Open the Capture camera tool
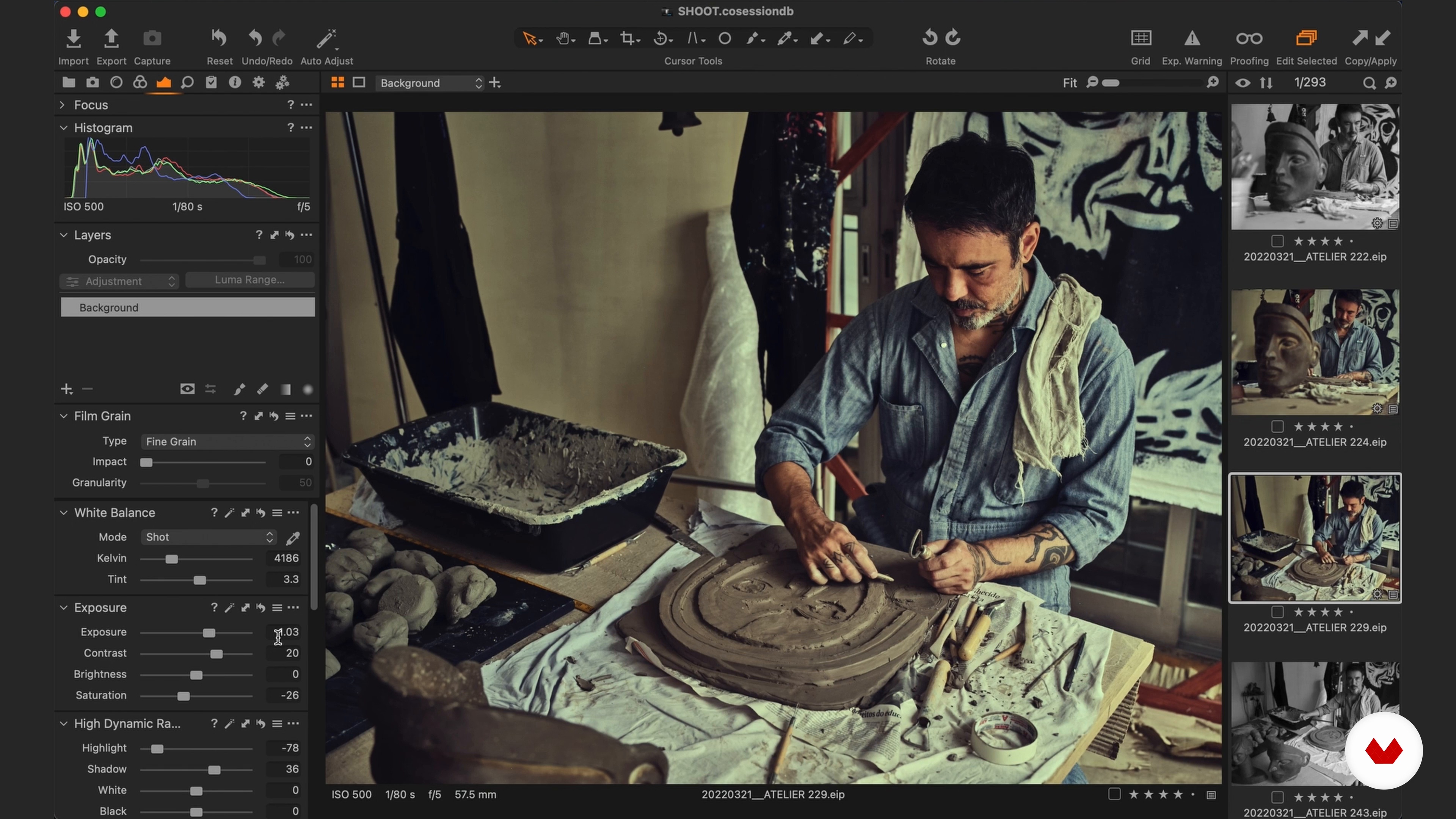Viewport: 1456px width, 819px height. (152, 38)
